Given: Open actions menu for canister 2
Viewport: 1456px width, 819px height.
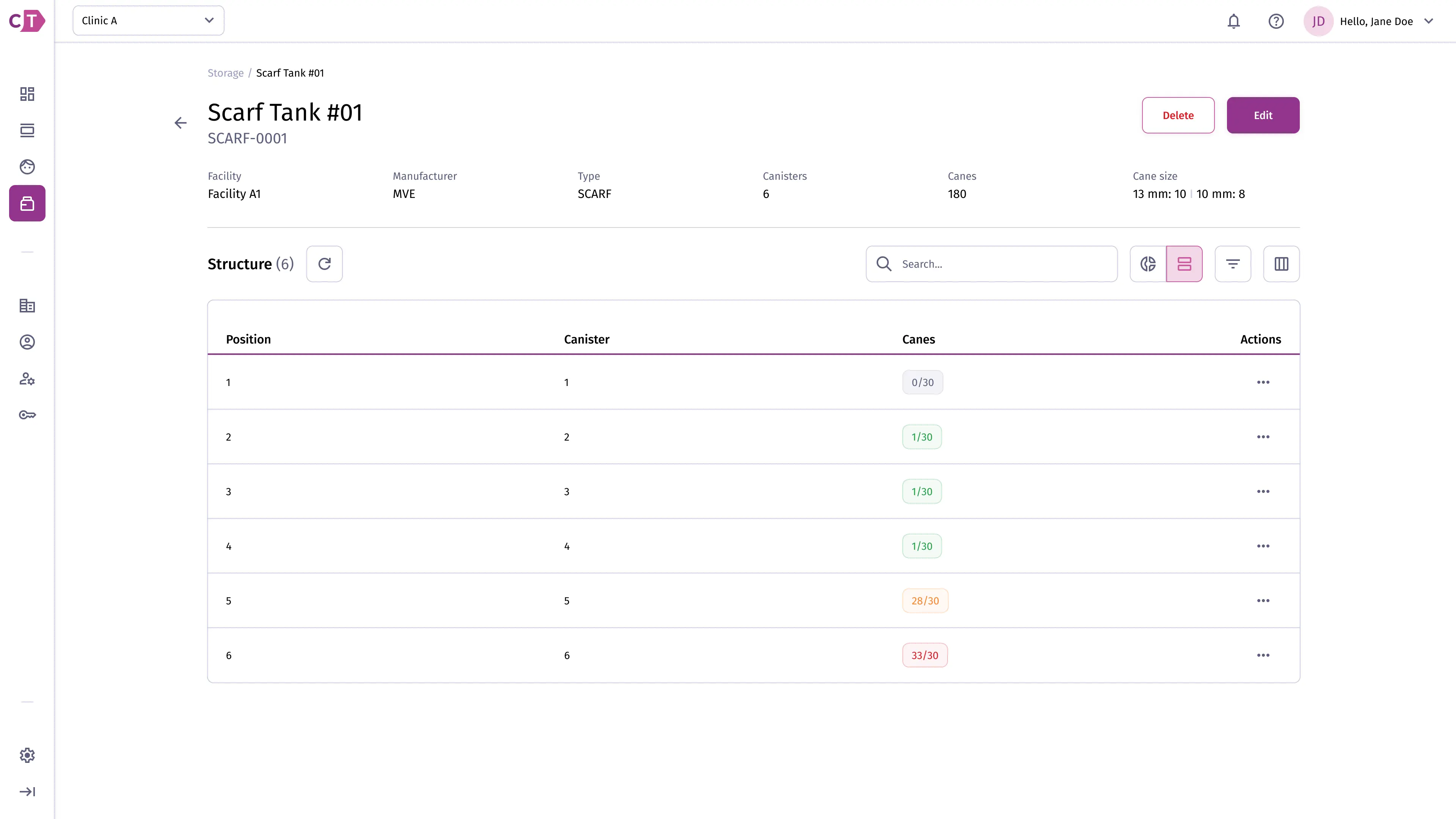Looking at the screenshot, I should [1263, 437].
